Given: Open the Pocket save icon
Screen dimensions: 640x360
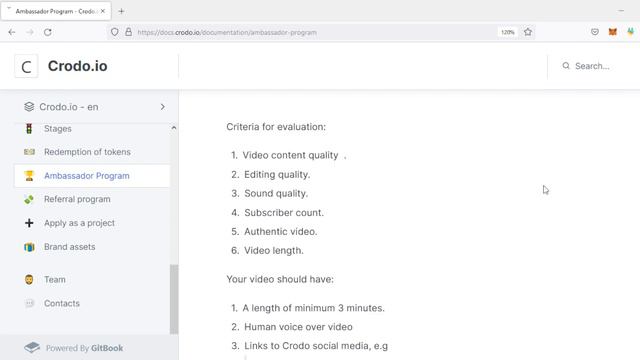Looking at the screenshot, I should [595, 32].
